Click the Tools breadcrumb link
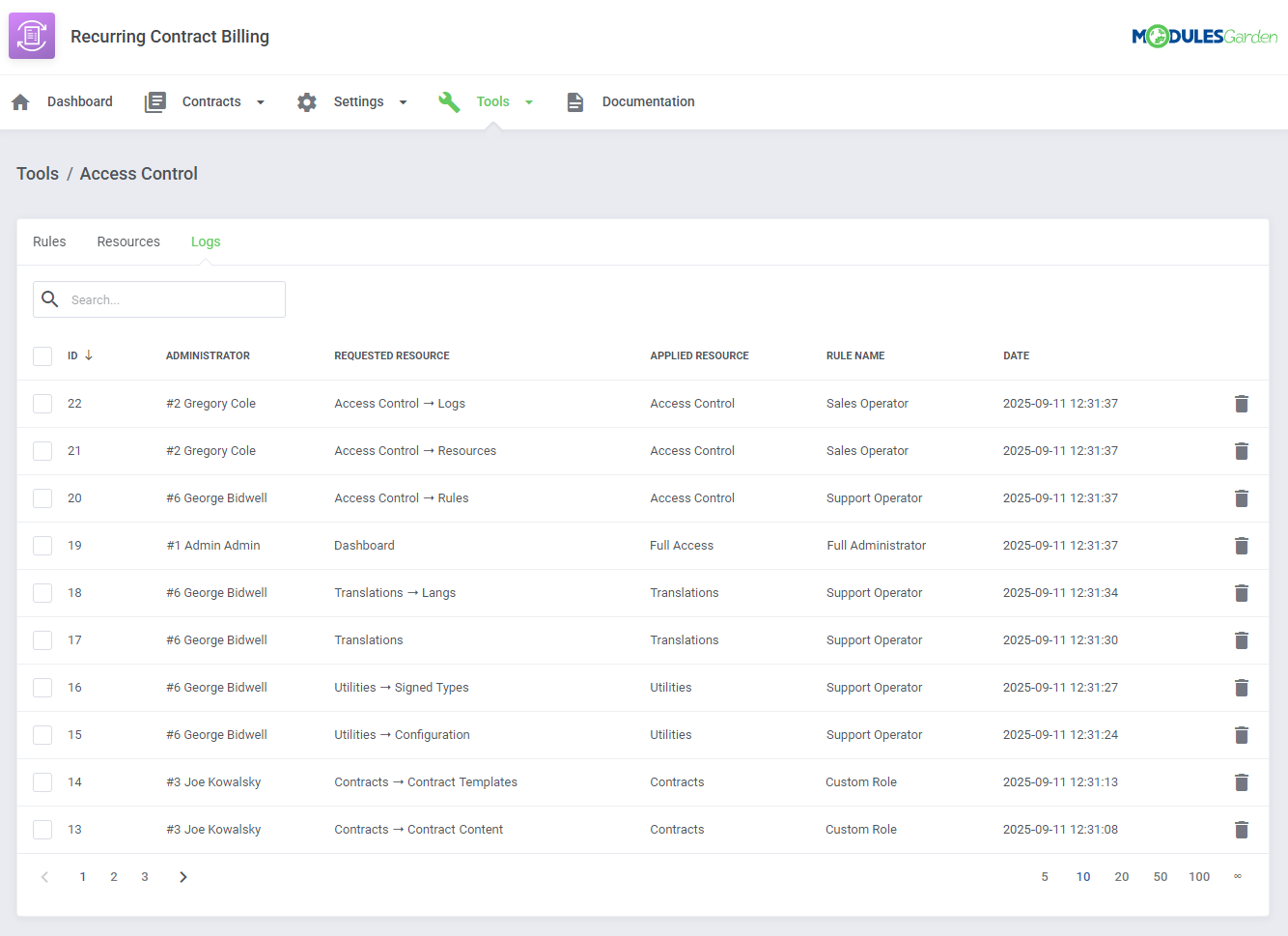Viewport: 1288px width, 936px height. (x=38, y=174)
